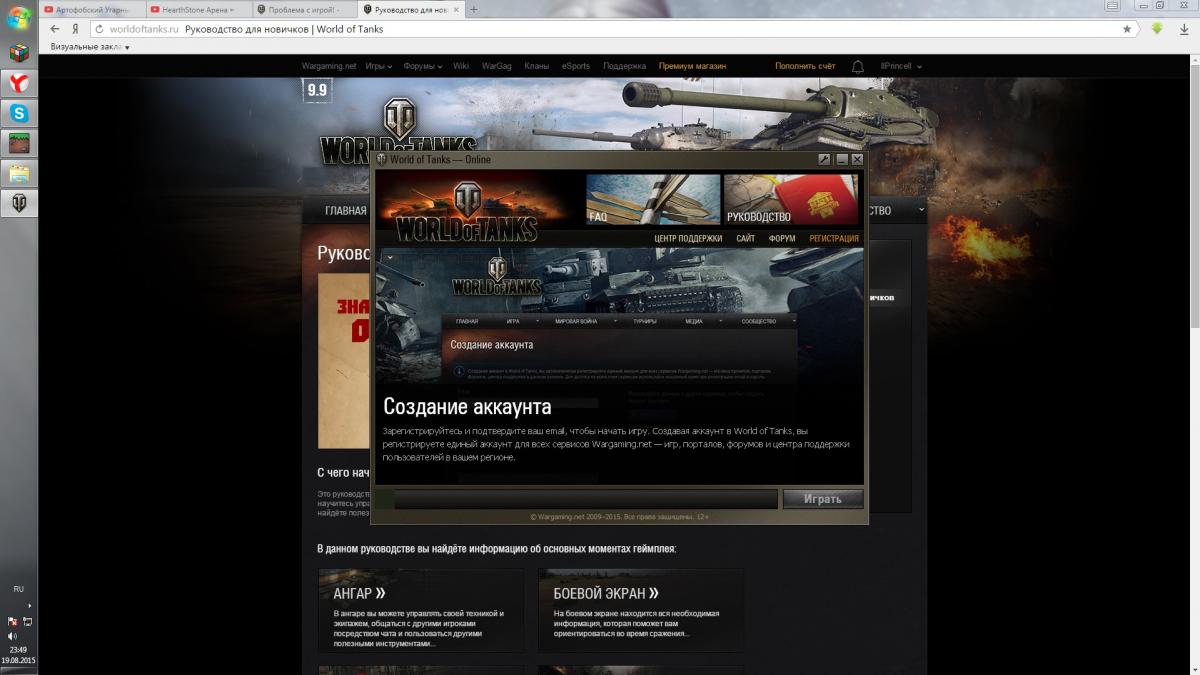This screenshot has width=1200, height=675.
Task: Expand the Форумы dropdown menu
Action: [423, 66]
